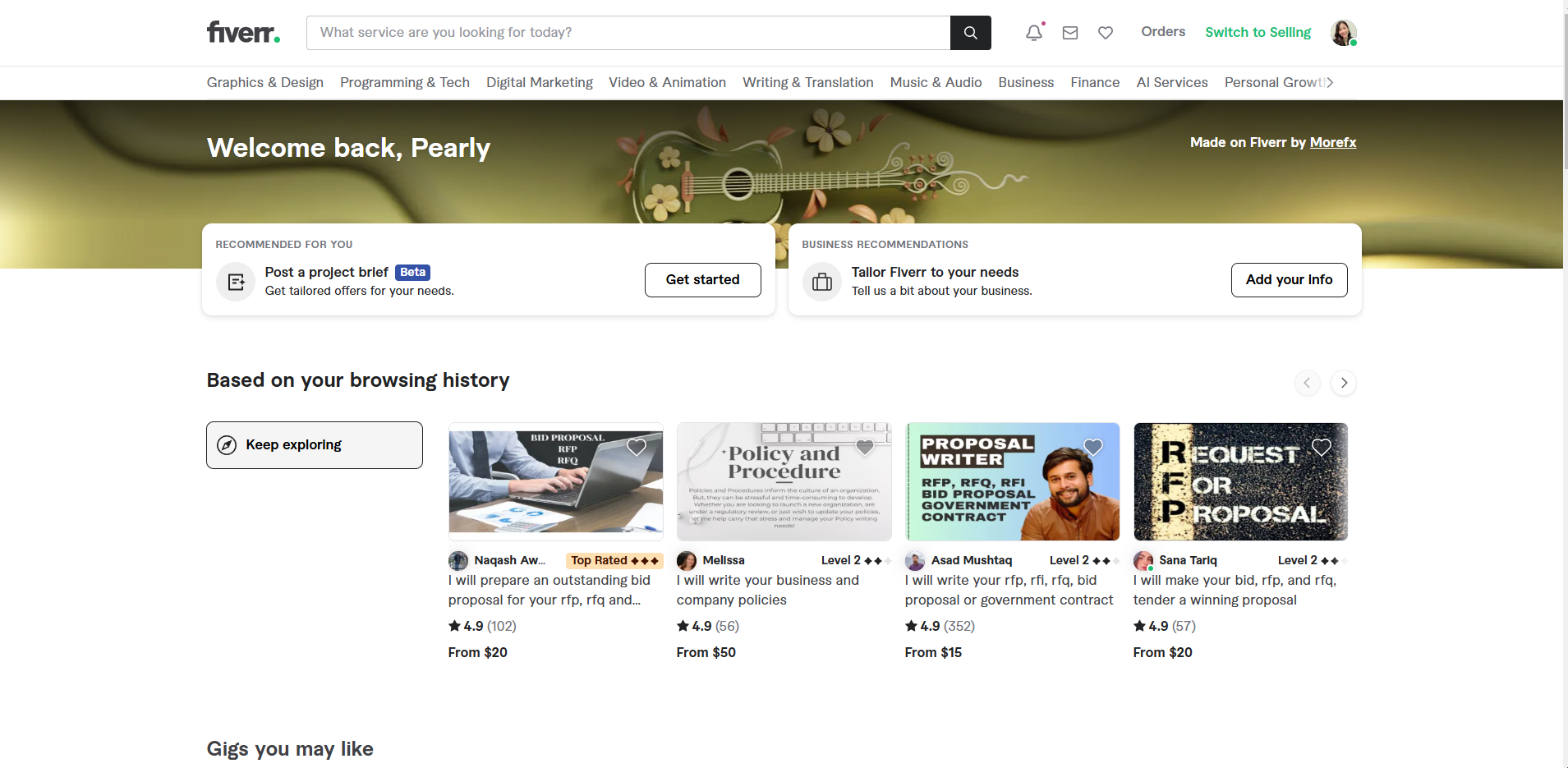1568x768 pixels.
Task: Open saved lists heart icon
Action: click(x=1106, y=33)
